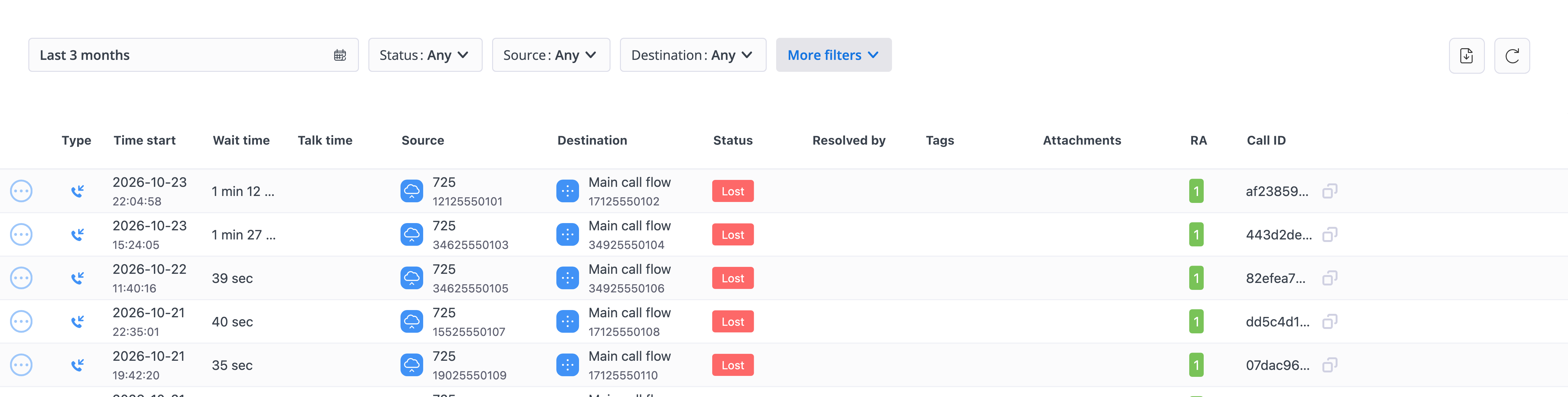Click destination number 34925550104
This screenshot has width=1568, height=397.
(626, 245)
